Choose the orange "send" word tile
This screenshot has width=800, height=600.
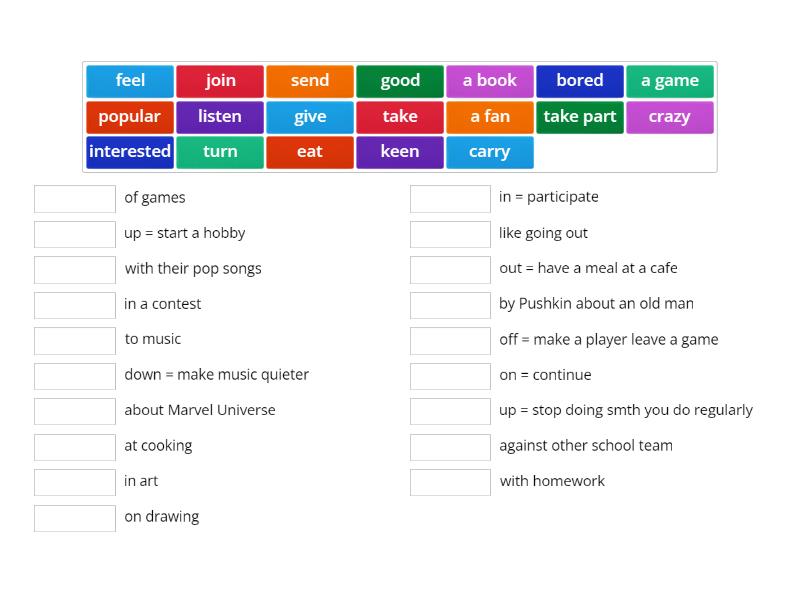coord(310,81)
